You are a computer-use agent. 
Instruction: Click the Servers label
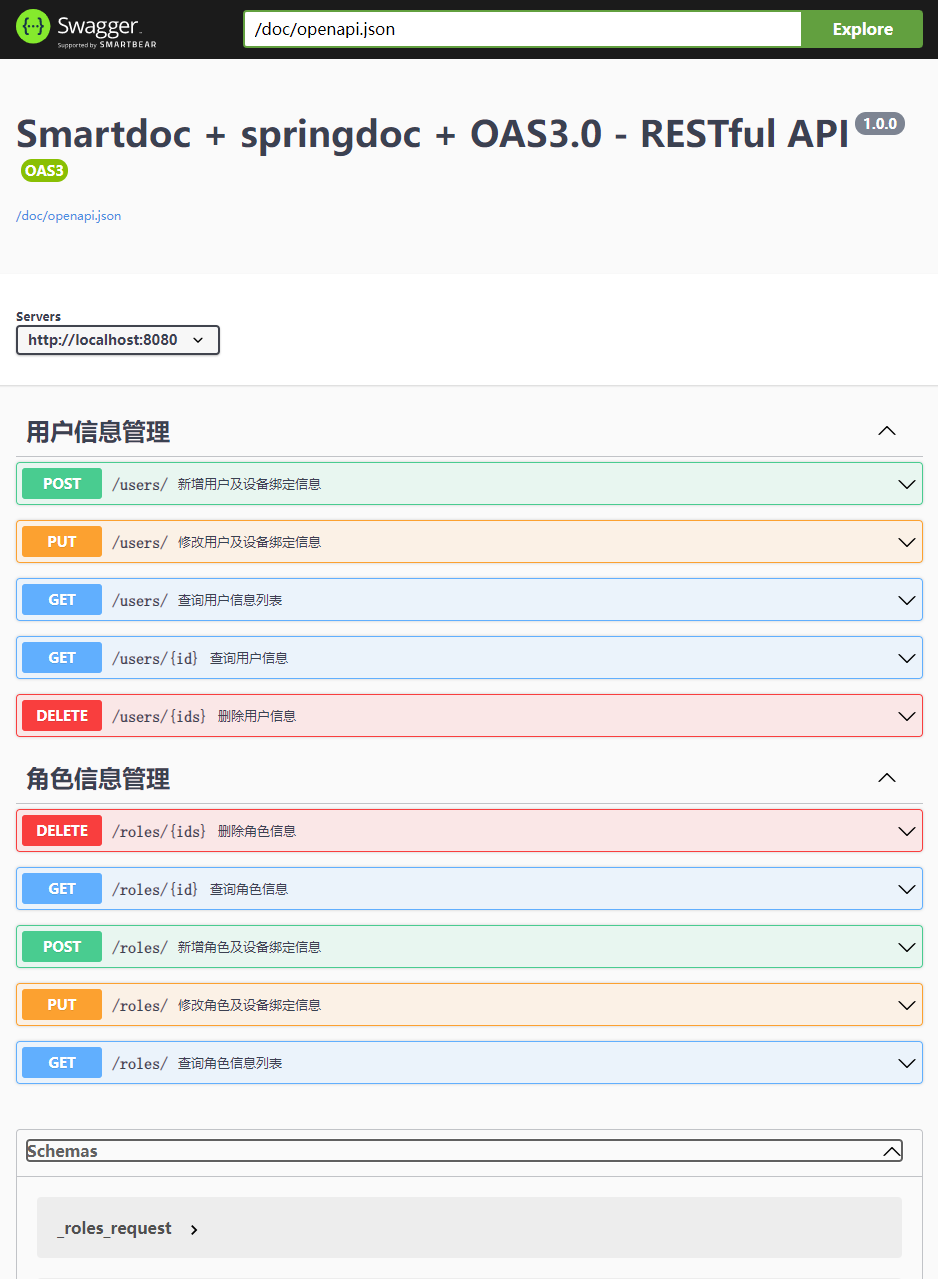pyautogui.click(x=38, y=316)
